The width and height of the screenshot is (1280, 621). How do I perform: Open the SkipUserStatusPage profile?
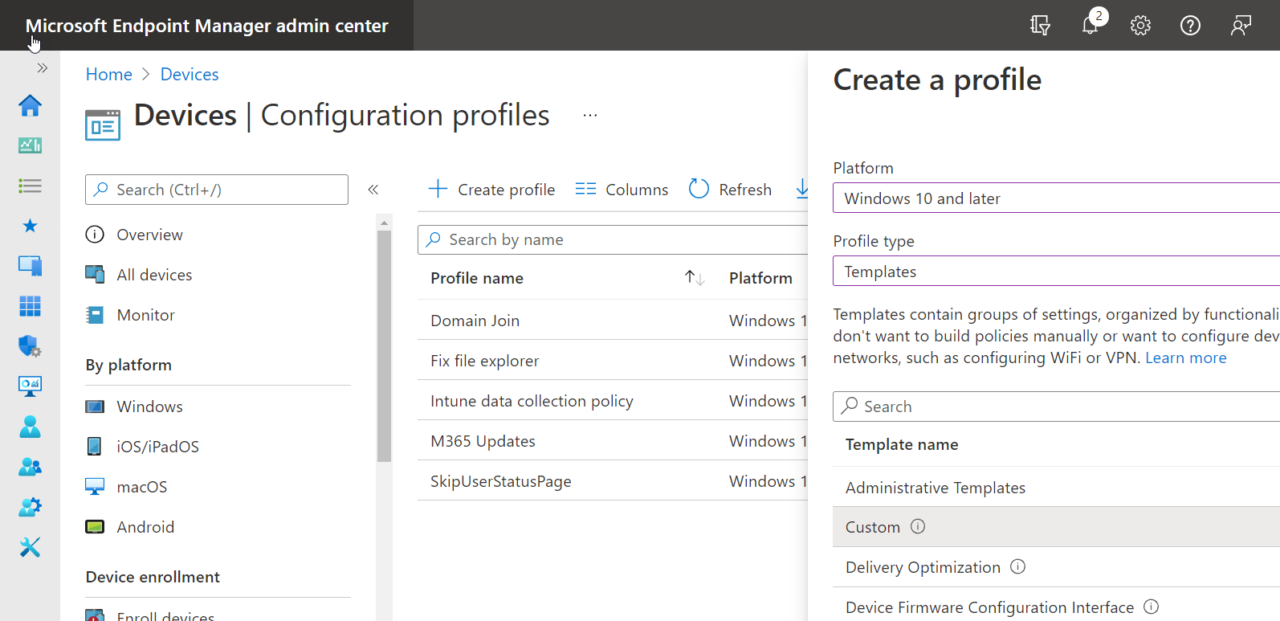click(501, 481)
